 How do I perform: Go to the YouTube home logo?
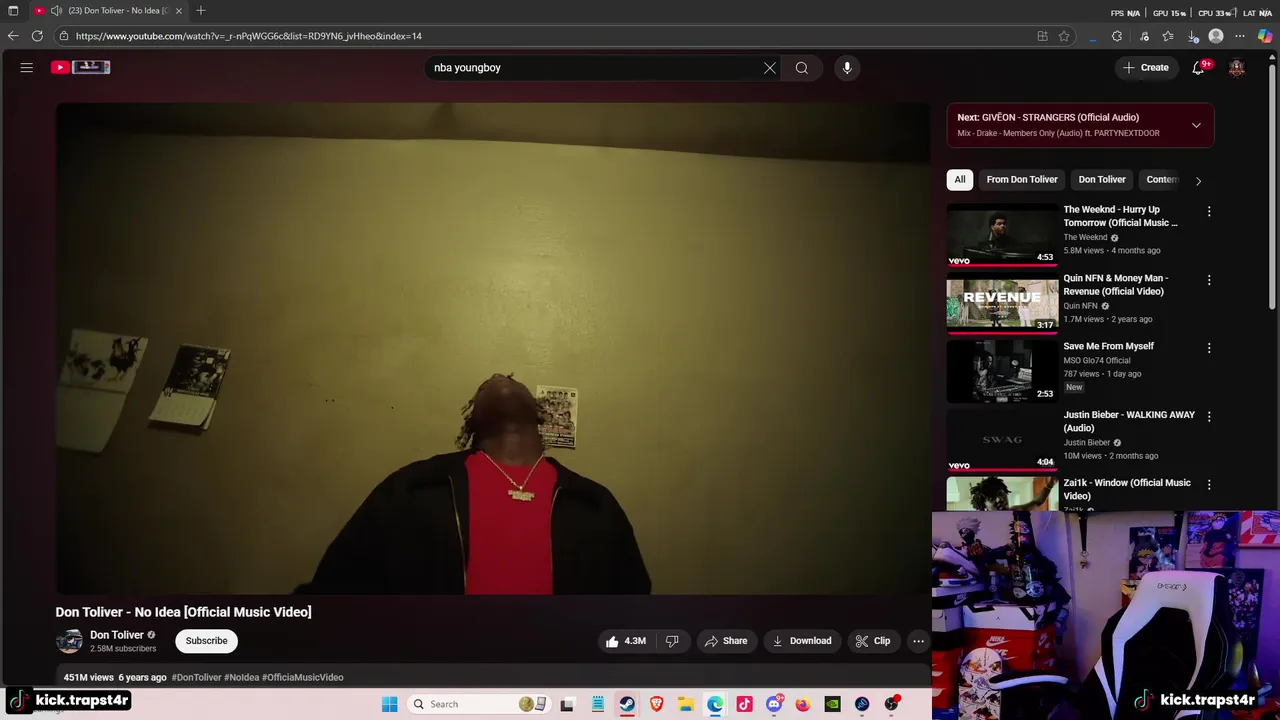tap(81, 67)
